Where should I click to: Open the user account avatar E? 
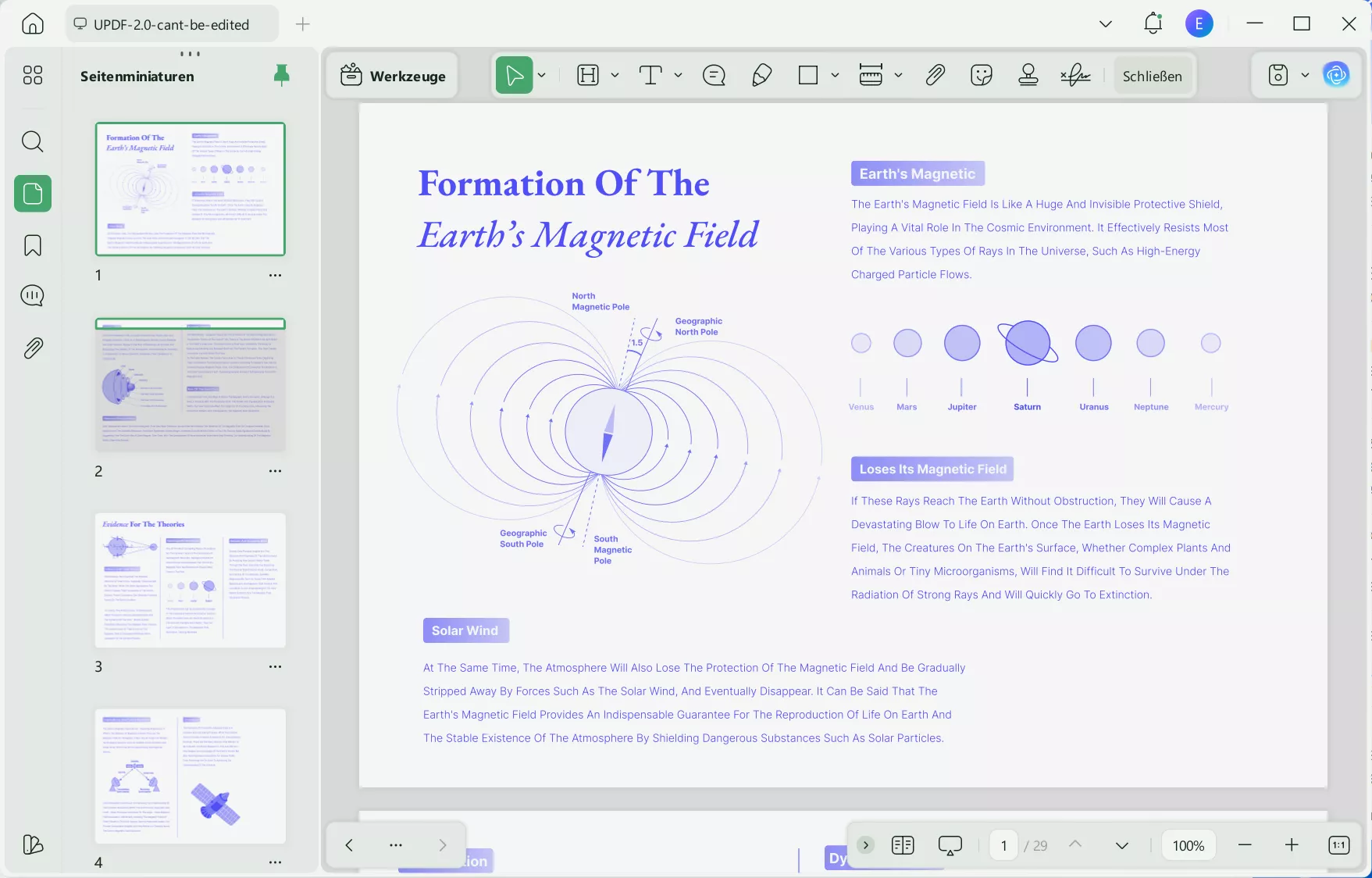tap(1199, 23)
